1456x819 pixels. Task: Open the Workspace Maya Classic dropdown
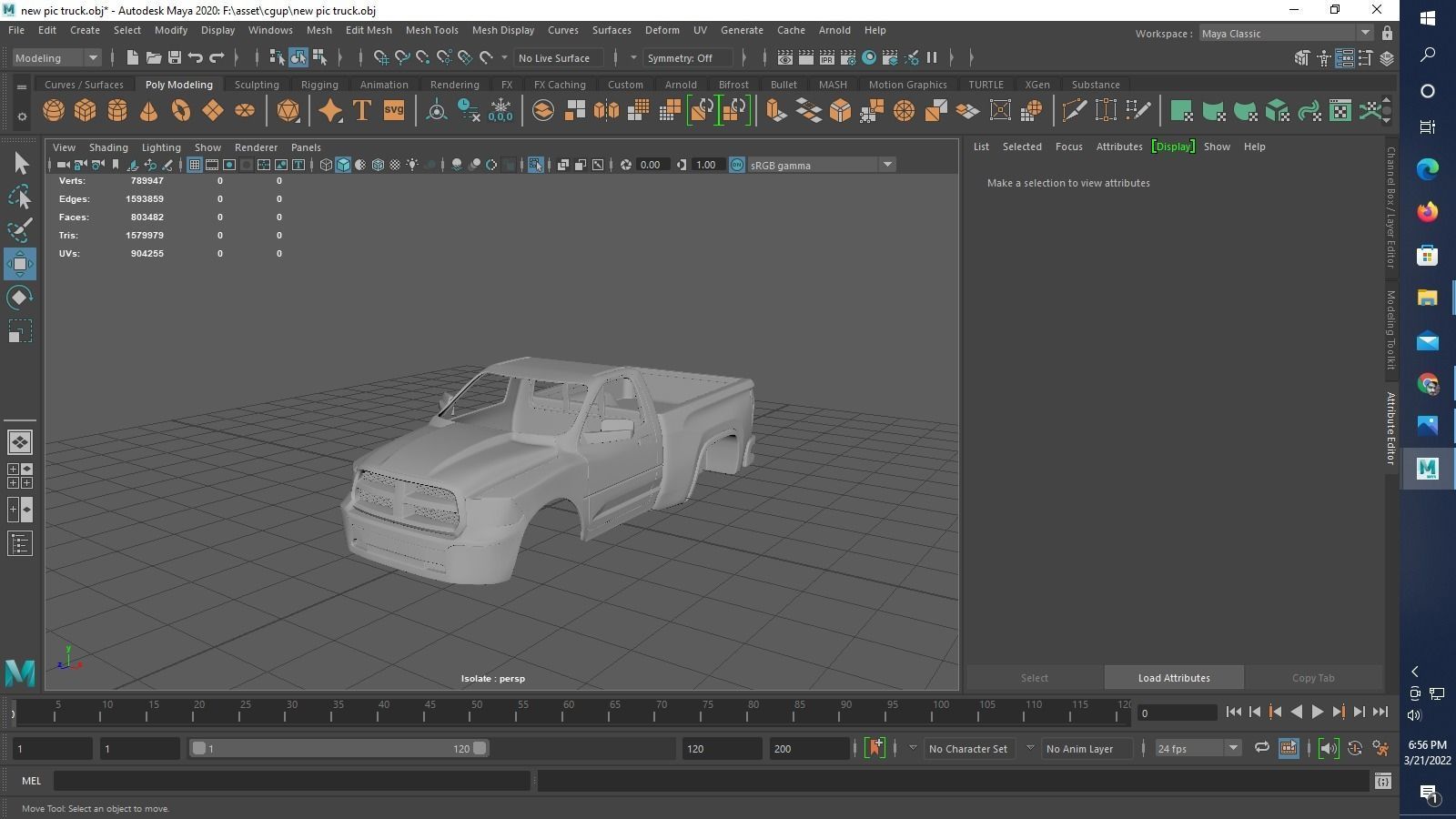point(1285,34)
